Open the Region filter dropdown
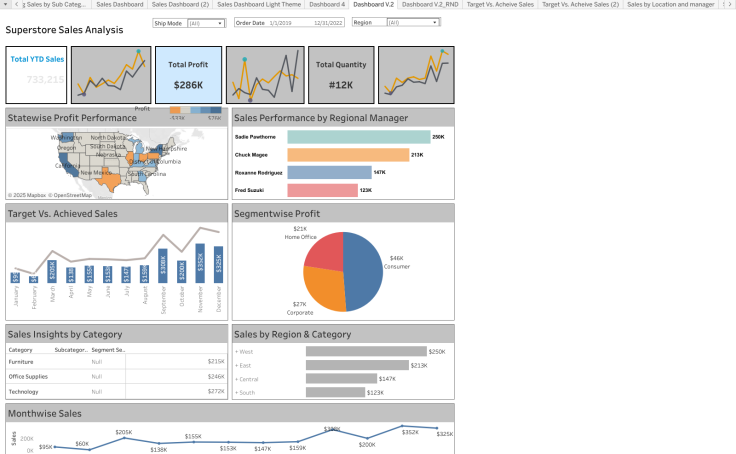Viewport: 736px width, 454px height. pos(413,22)
